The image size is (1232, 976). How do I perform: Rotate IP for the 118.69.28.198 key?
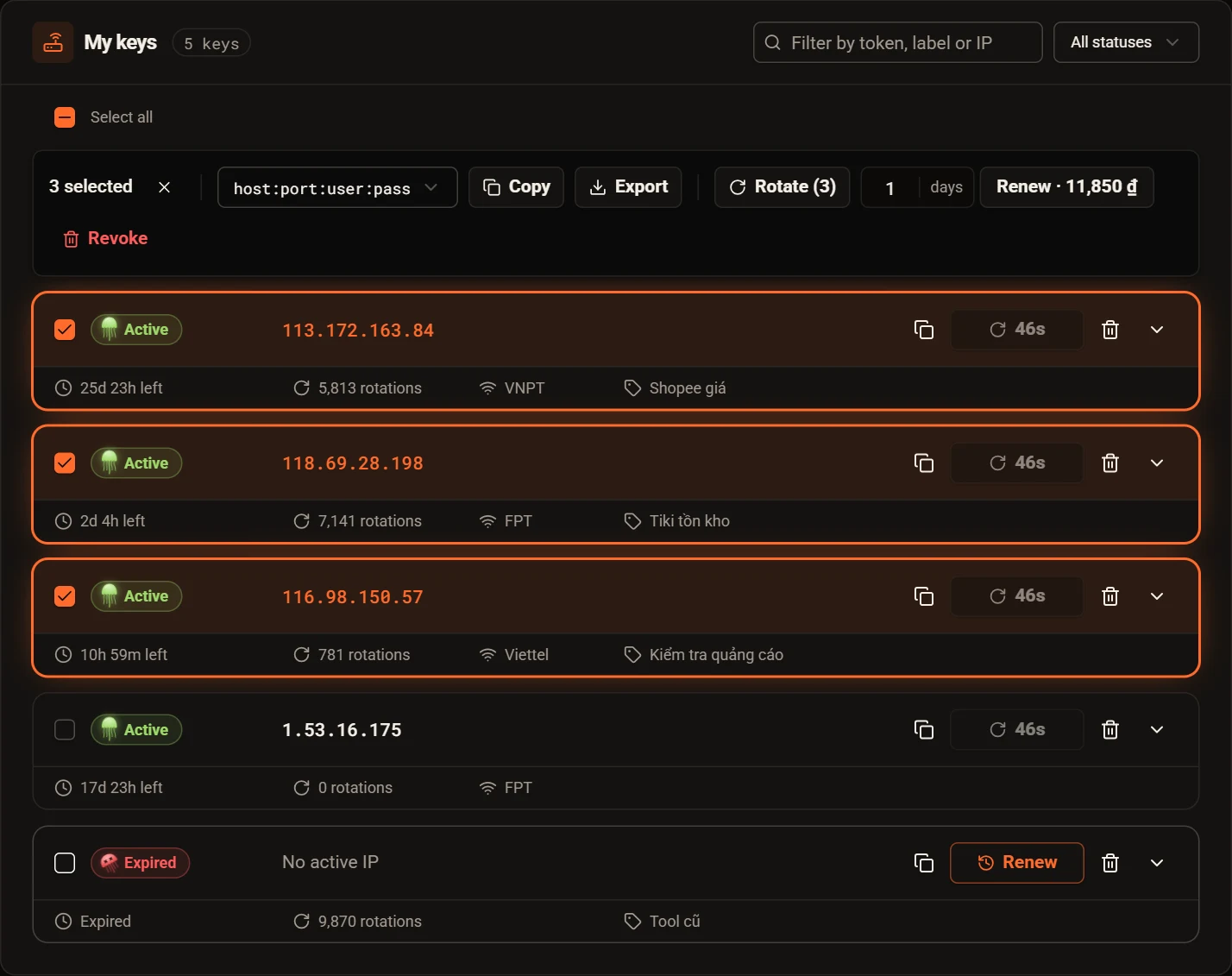click(x=1017, y=463)
